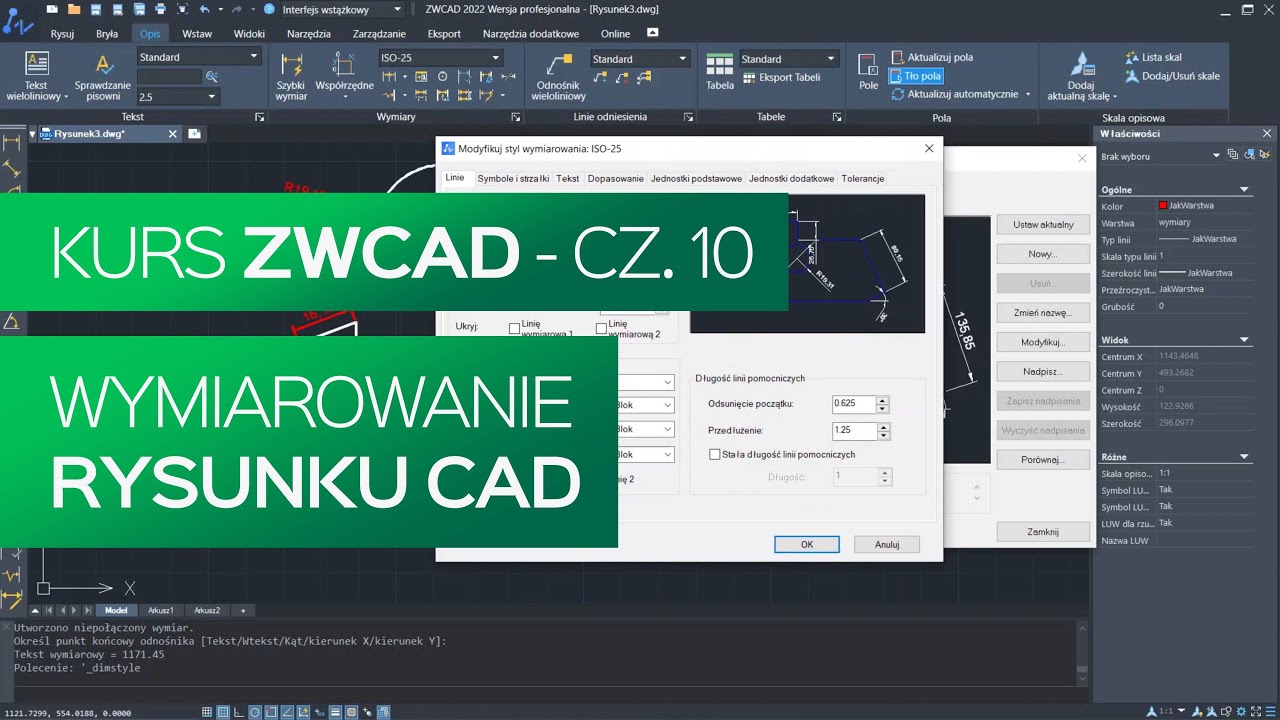Viewport: 1280px width, 720px height.
Task: Click Dodaj aktualną skalę
Action: [x=1081, y=77]
